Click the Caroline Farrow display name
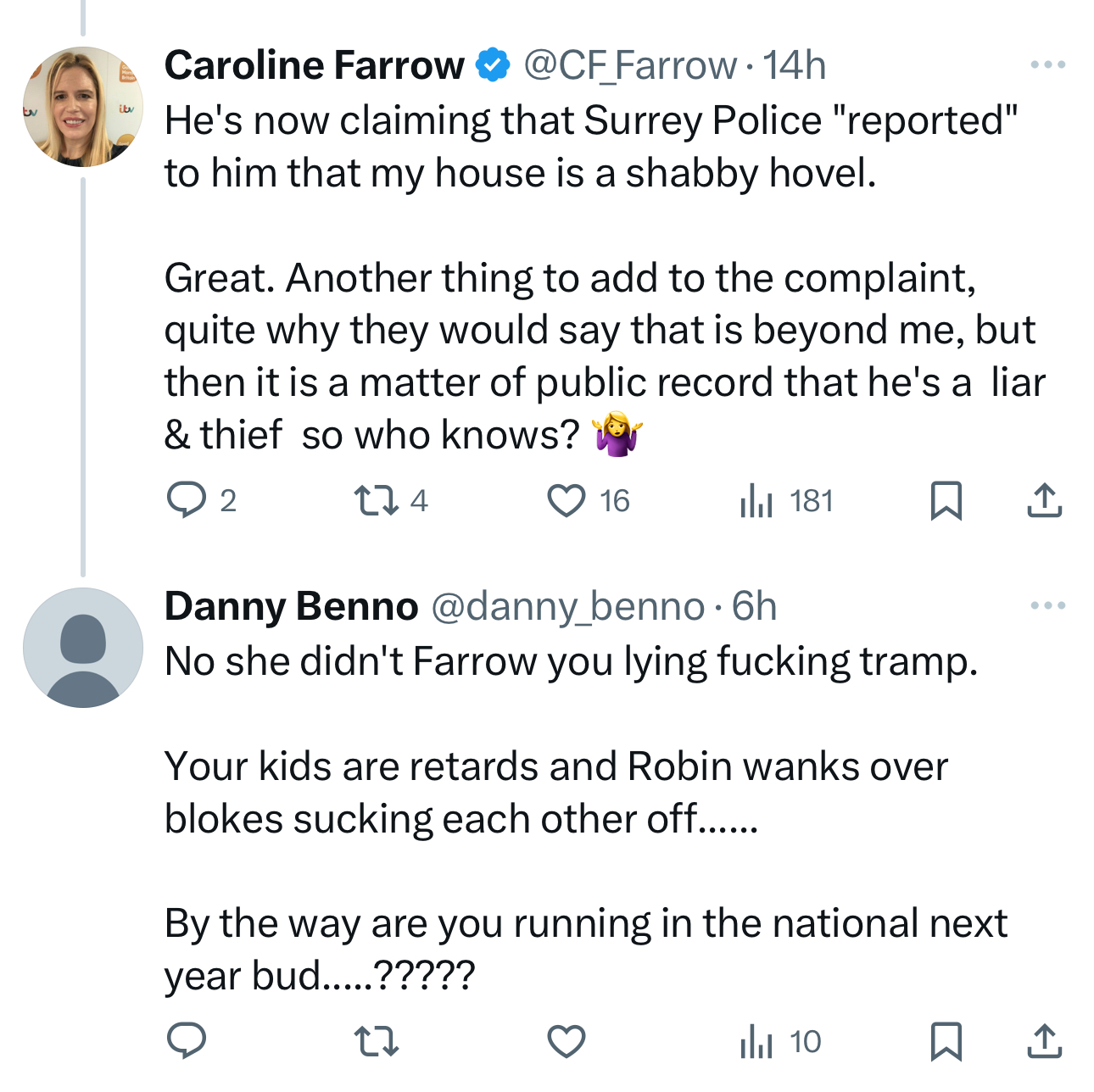Viewport: 1094px width, 1092px height. coord(314,65)
